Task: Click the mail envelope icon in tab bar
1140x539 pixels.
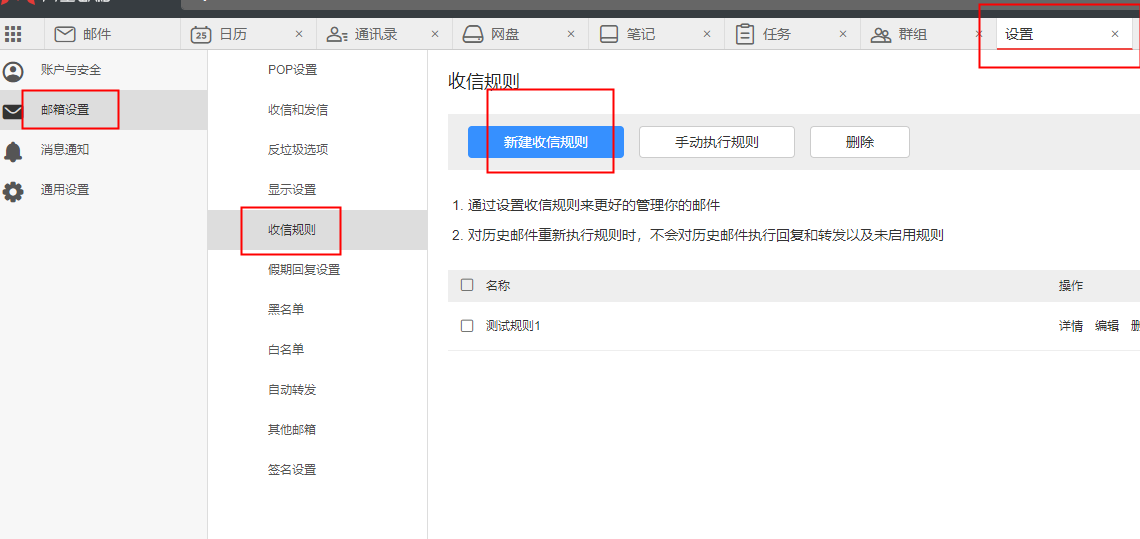Action: [65, 34]
